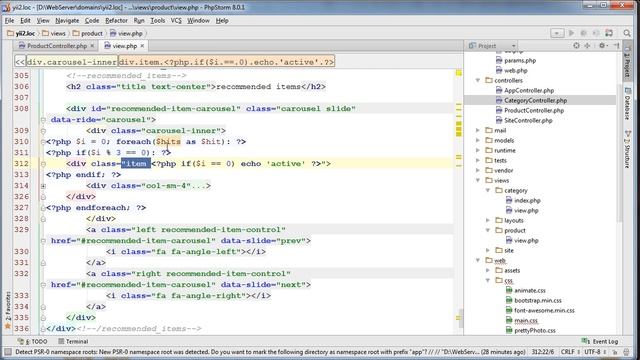
Task: Open the VCS menu
Action: (176, 20)
